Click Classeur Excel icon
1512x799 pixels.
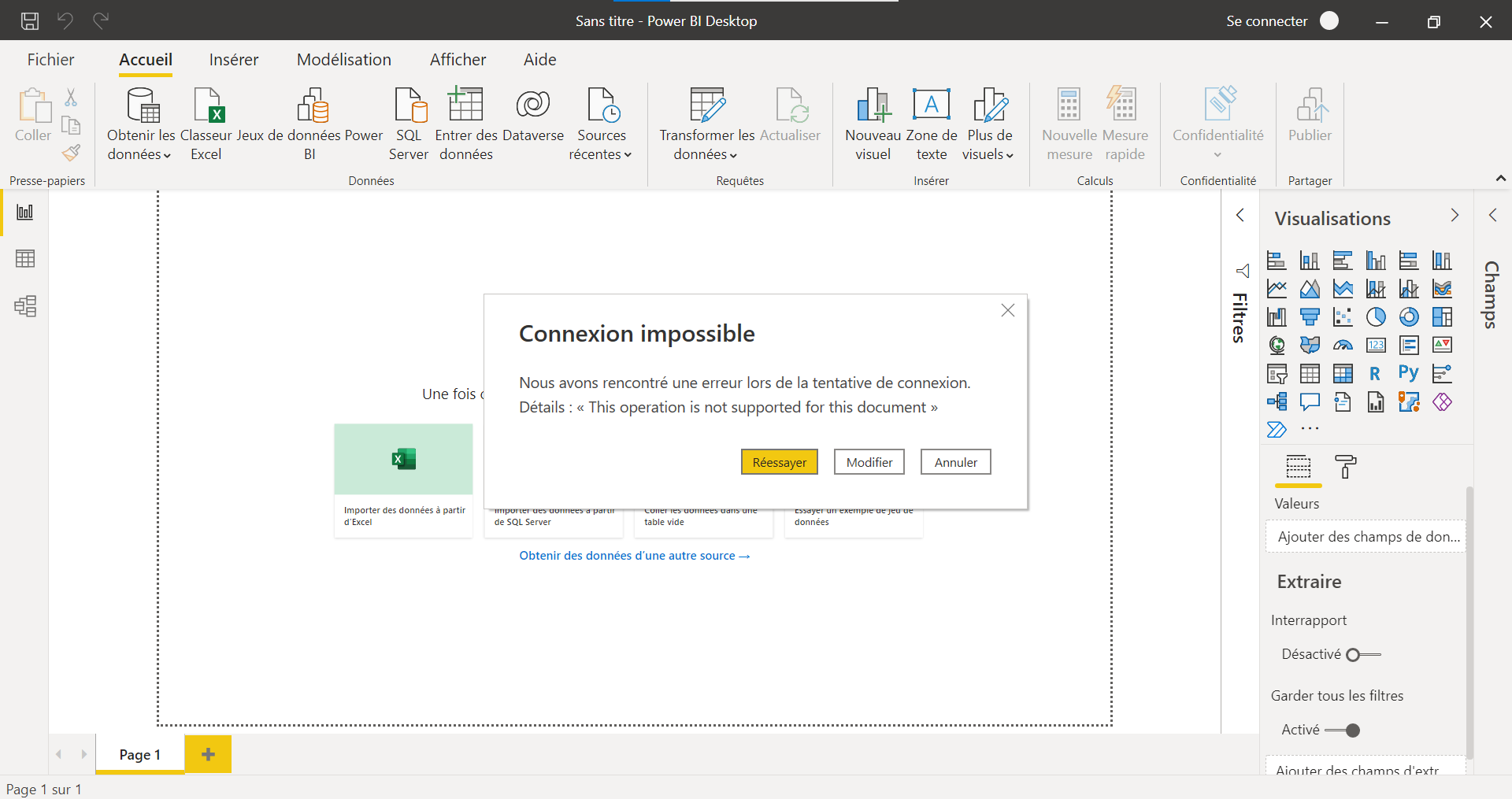(209, 105)
